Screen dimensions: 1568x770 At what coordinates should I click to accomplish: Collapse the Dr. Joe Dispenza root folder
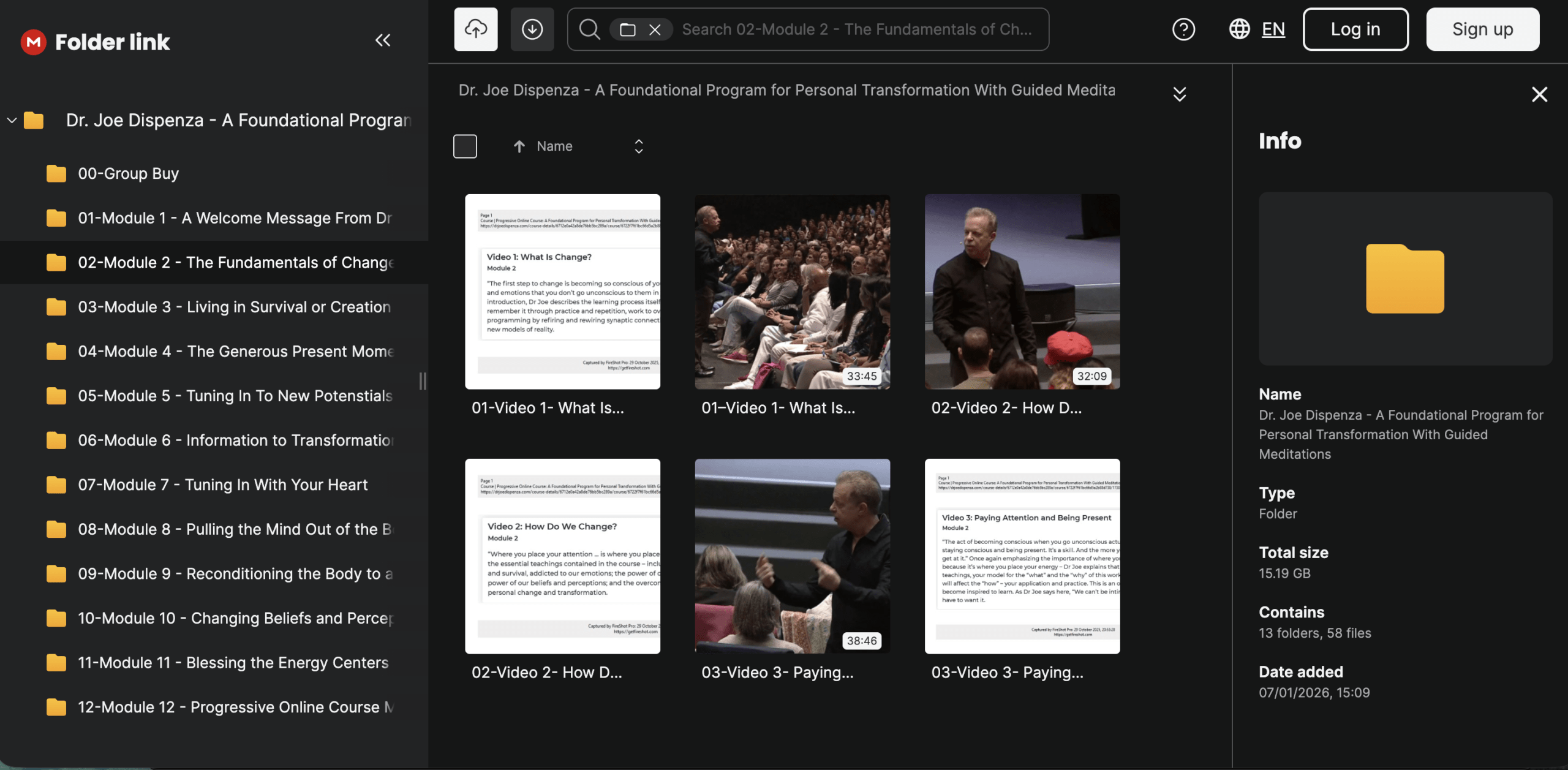click(x=12, y=120)
